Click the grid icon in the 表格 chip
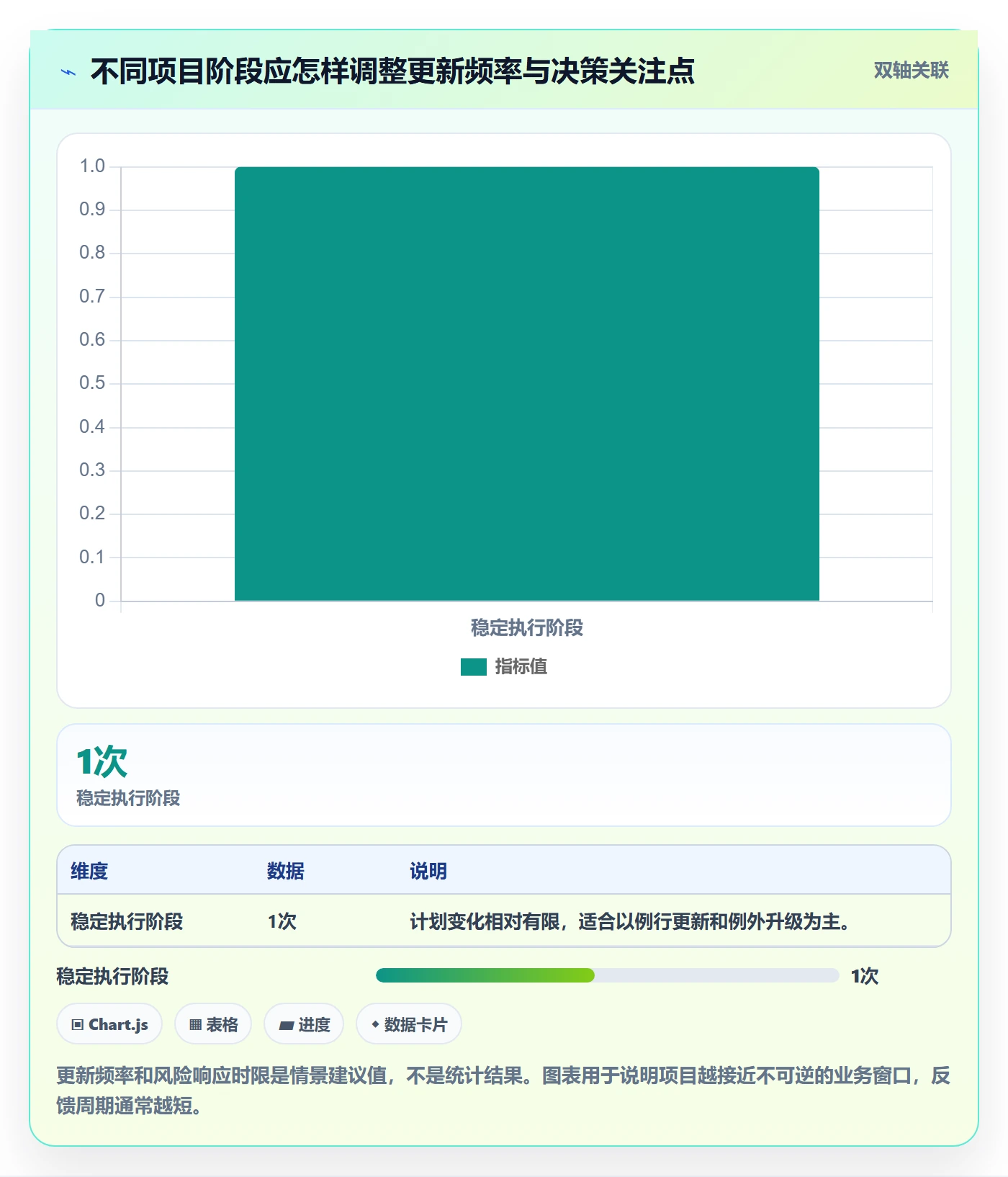The height and width of the screenshot is (1177, 1008). pyautogui.click(x=195, y=1024)
